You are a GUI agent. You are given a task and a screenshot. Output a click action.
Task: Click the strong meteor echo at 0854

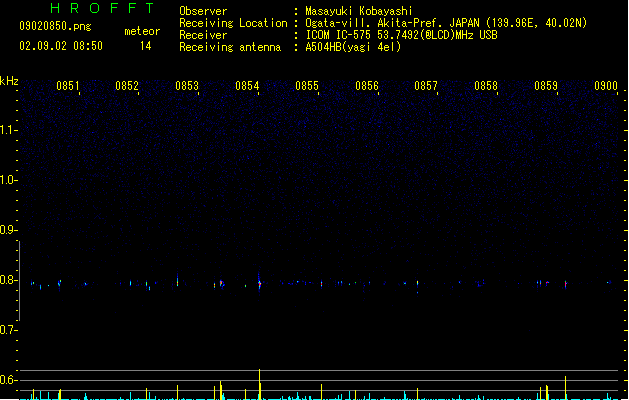(260, 283)
